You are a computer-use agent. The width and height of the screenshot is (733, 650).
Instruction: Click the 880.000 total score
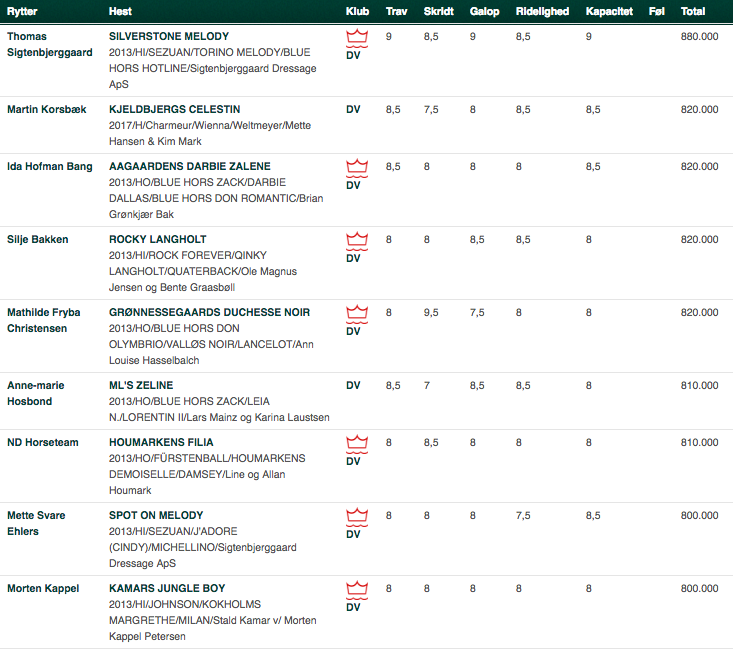click(699, 36)
